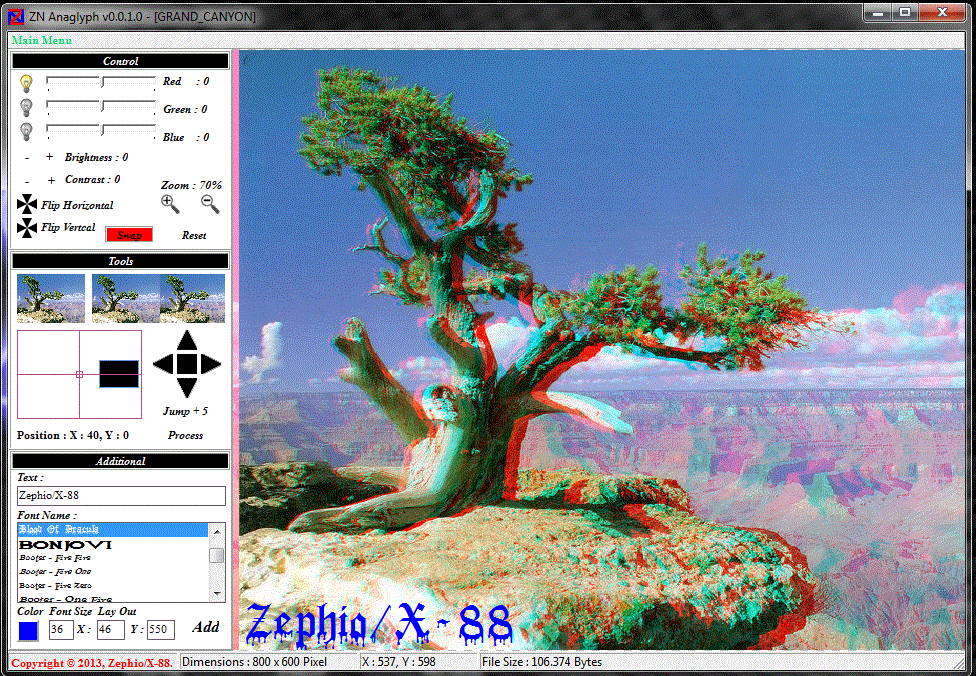Click the font list scrollbar thumb

[217, 555]
